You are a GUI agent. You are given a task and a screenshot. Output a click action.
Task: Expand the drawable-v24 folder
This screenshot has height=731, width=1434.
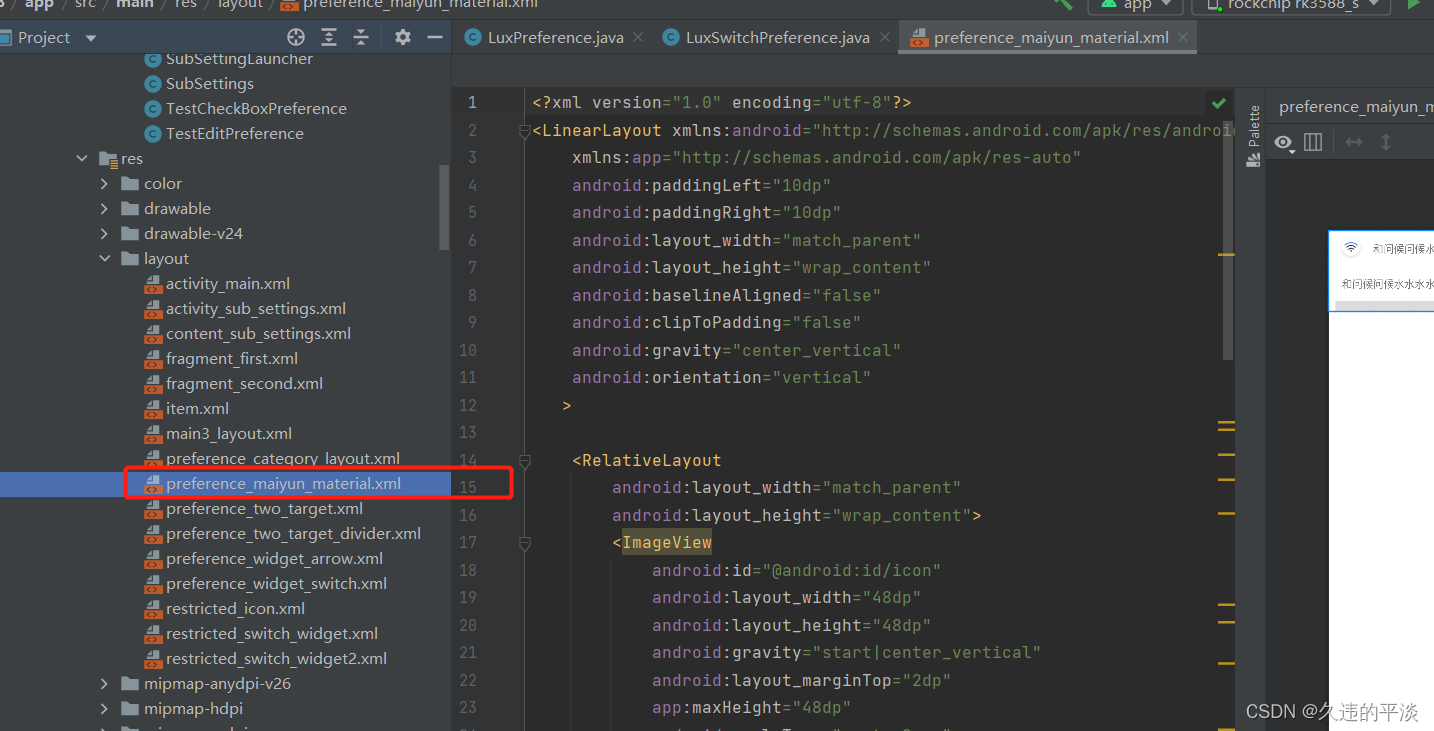[x=104, y=234]
